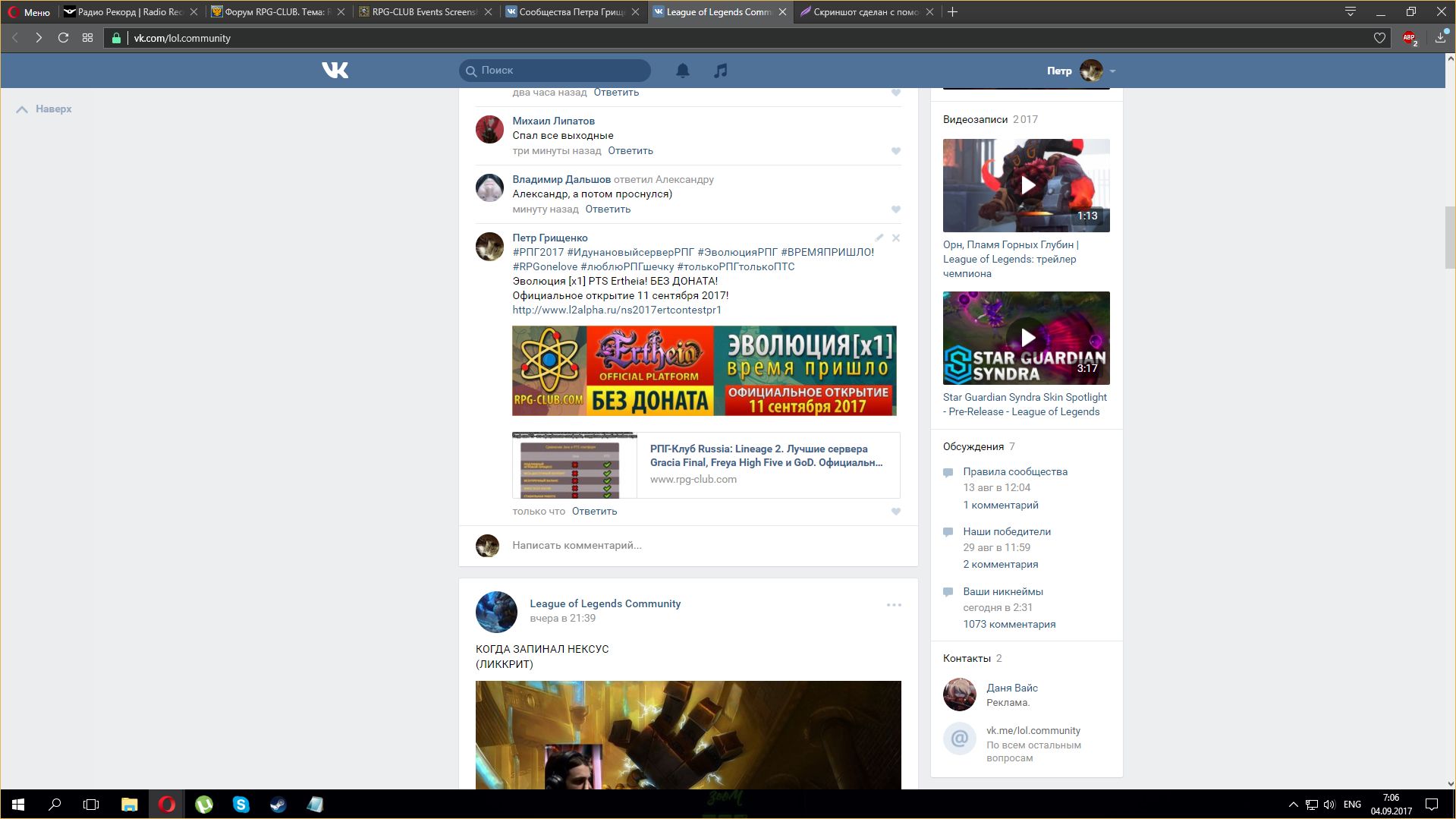Viewport: 1456px width, 819px height.
Task: Open uTorrent from the taskbar
Action: pyautogui.click(x=203, y=804)
